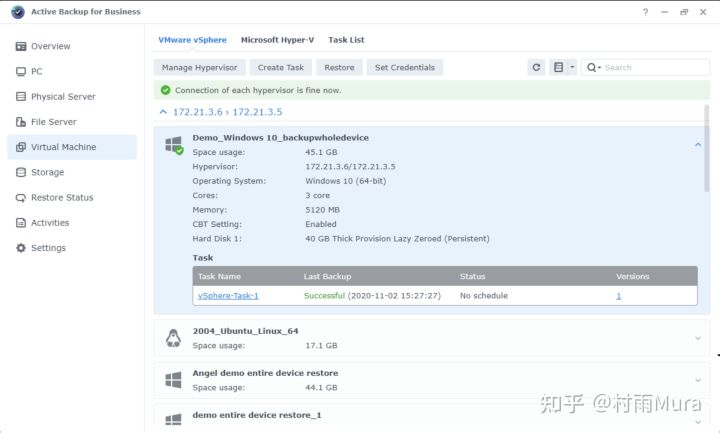Collapse the 172.21.3.6 hypervisor group chevron
Screen dimensions: 720x433
(163, 112)
